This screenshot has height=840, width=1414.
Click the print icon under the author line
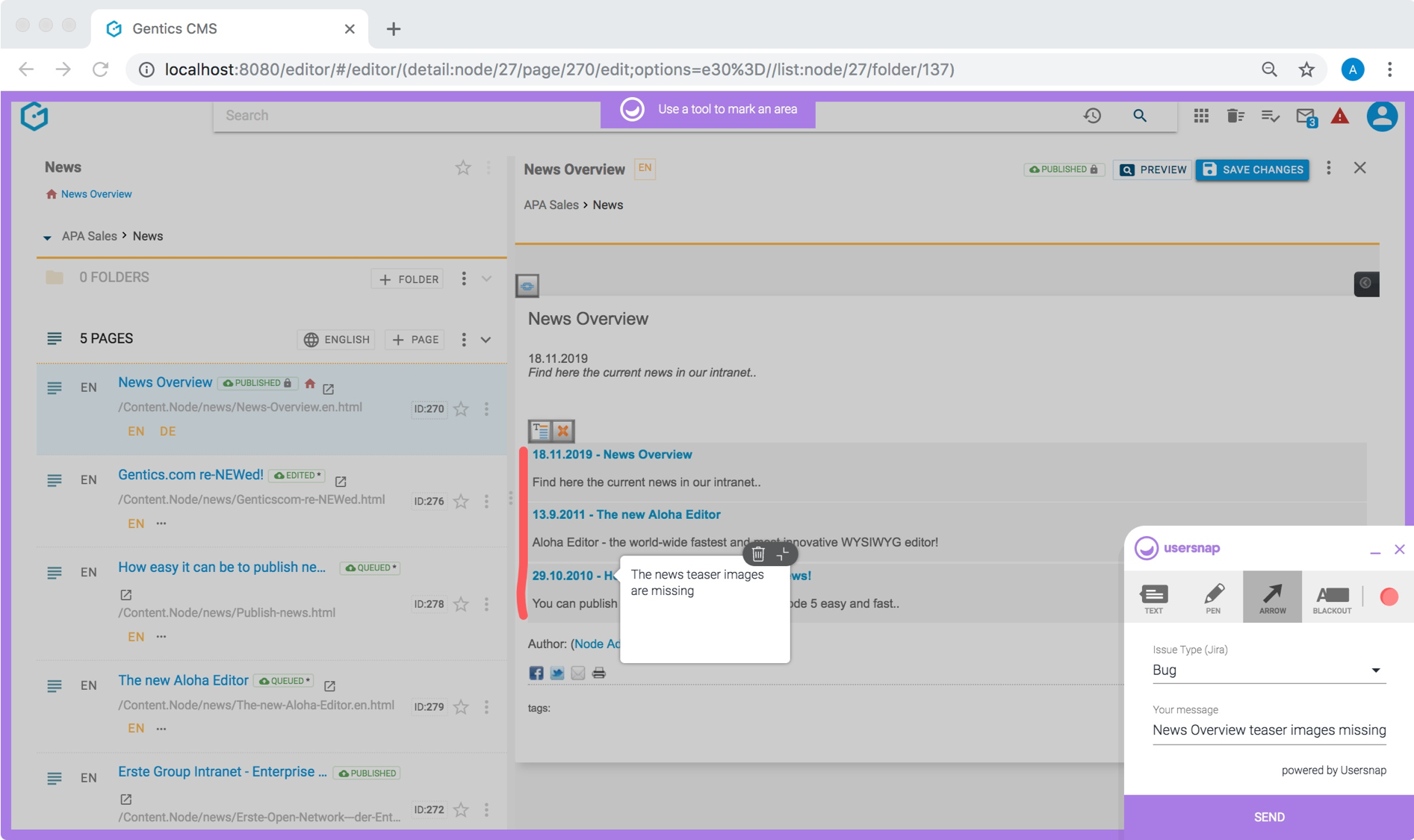(x=599, y=673)
